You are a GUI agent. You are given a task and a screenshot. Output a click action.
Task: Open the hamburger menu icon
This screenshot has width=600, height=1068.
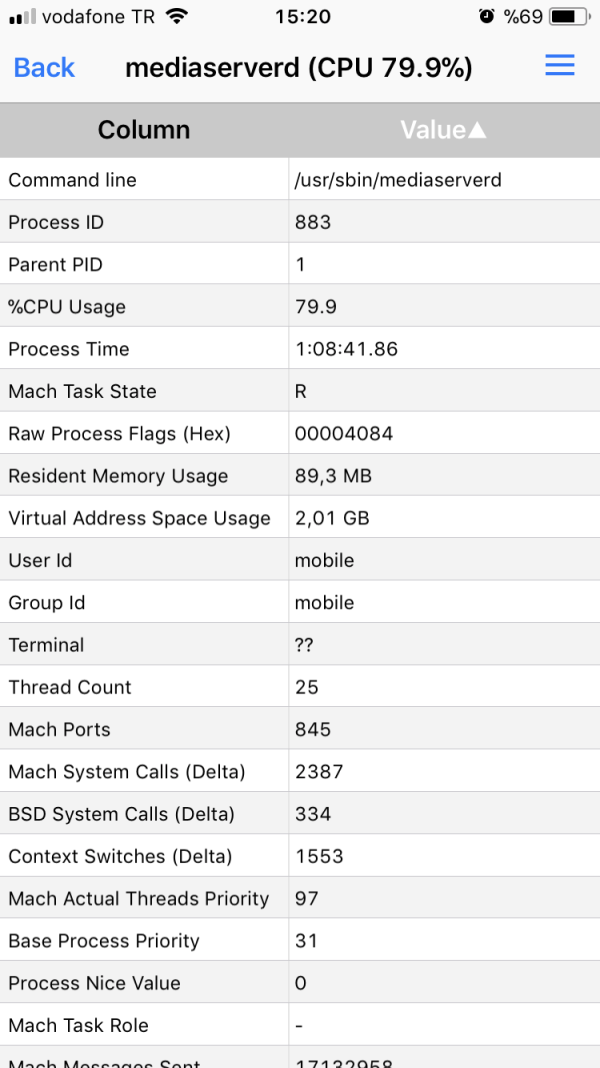point(559,66)
